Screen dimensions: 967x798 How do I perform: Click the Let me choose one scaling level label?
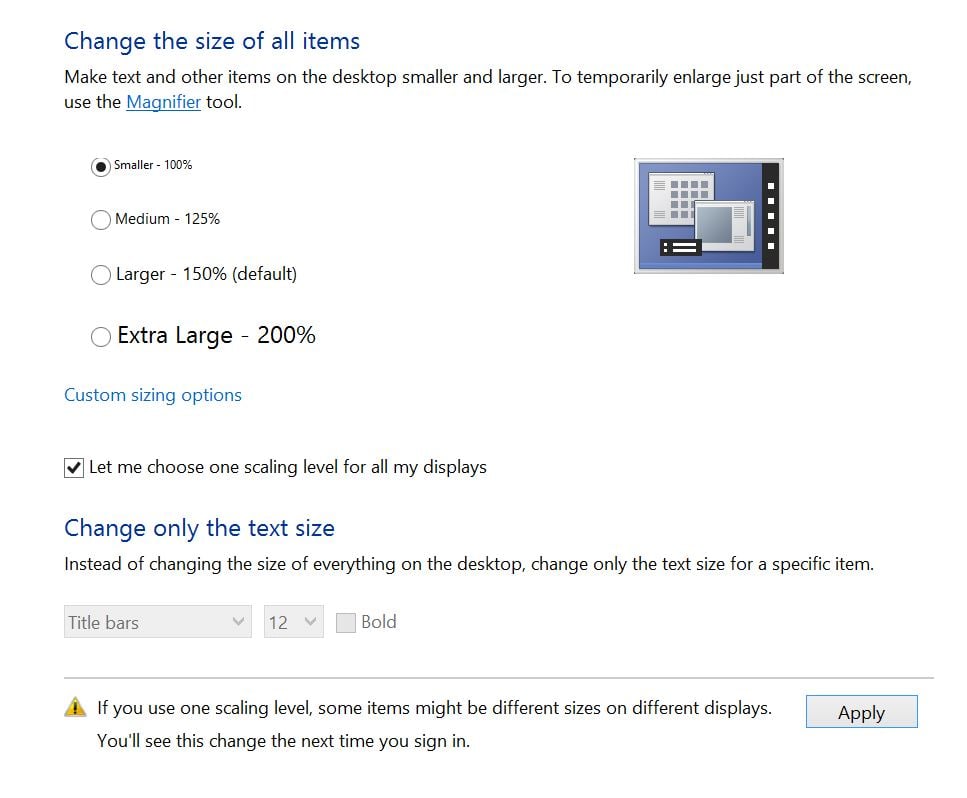(288, 467)
